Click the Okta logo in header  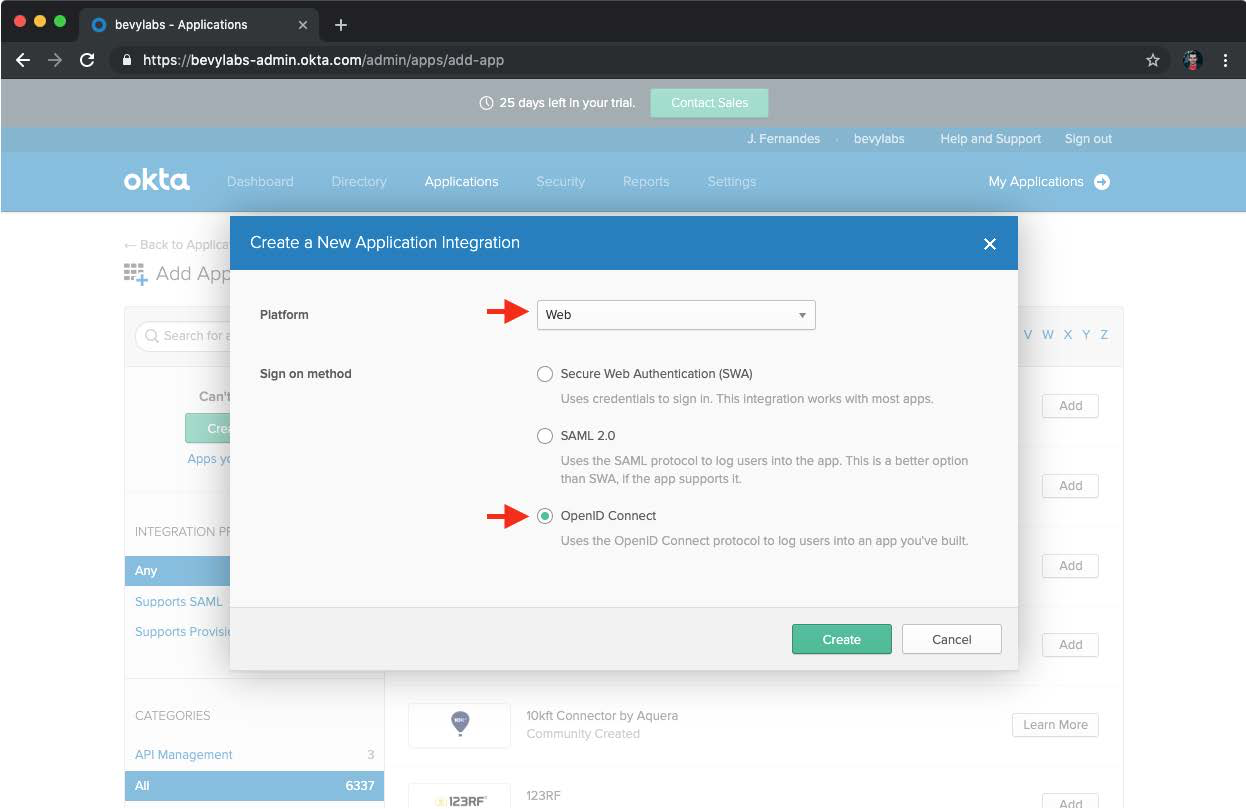pyautogui.click(x=156, y=181)
